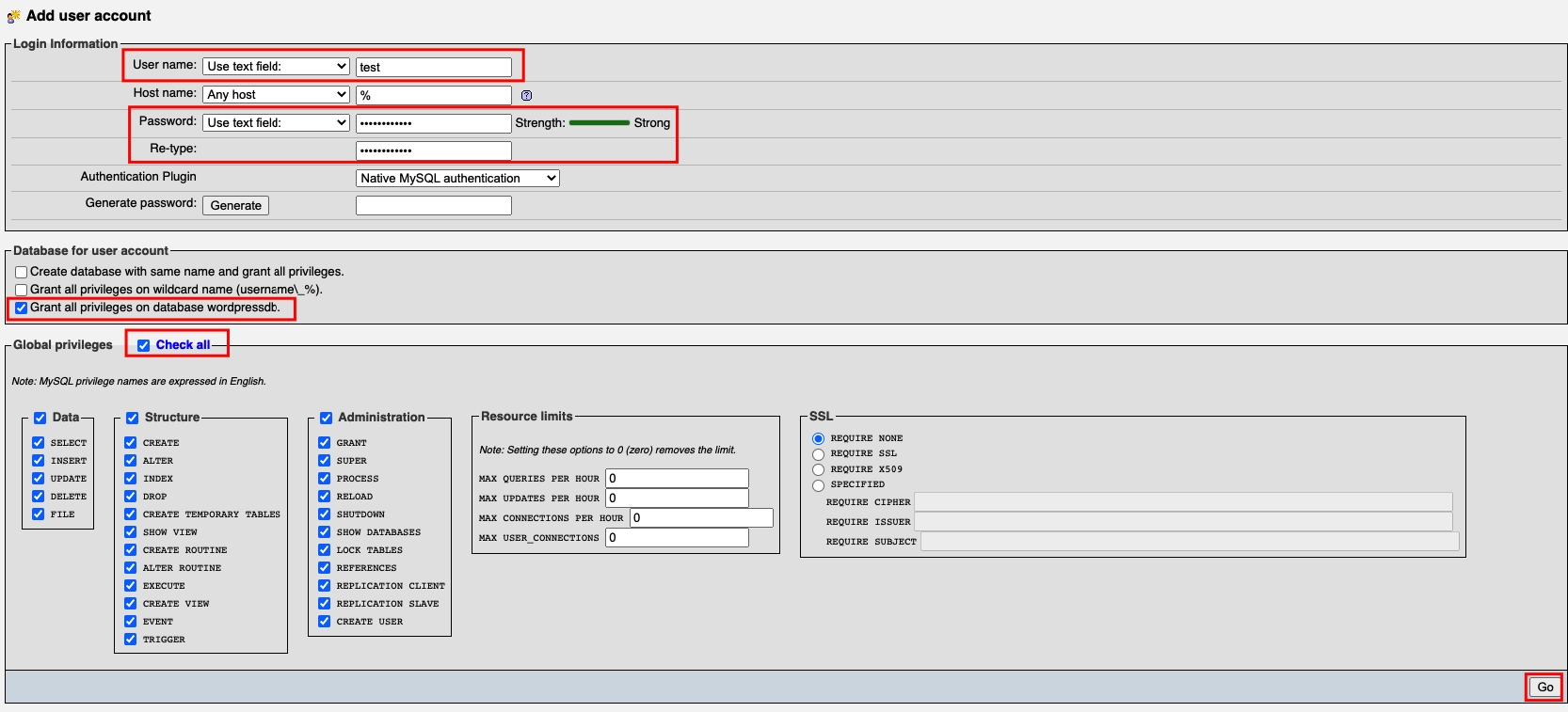Toggle the Data privileges group checkbox
The image size is (1568, 712).
[x=40, y=418]
